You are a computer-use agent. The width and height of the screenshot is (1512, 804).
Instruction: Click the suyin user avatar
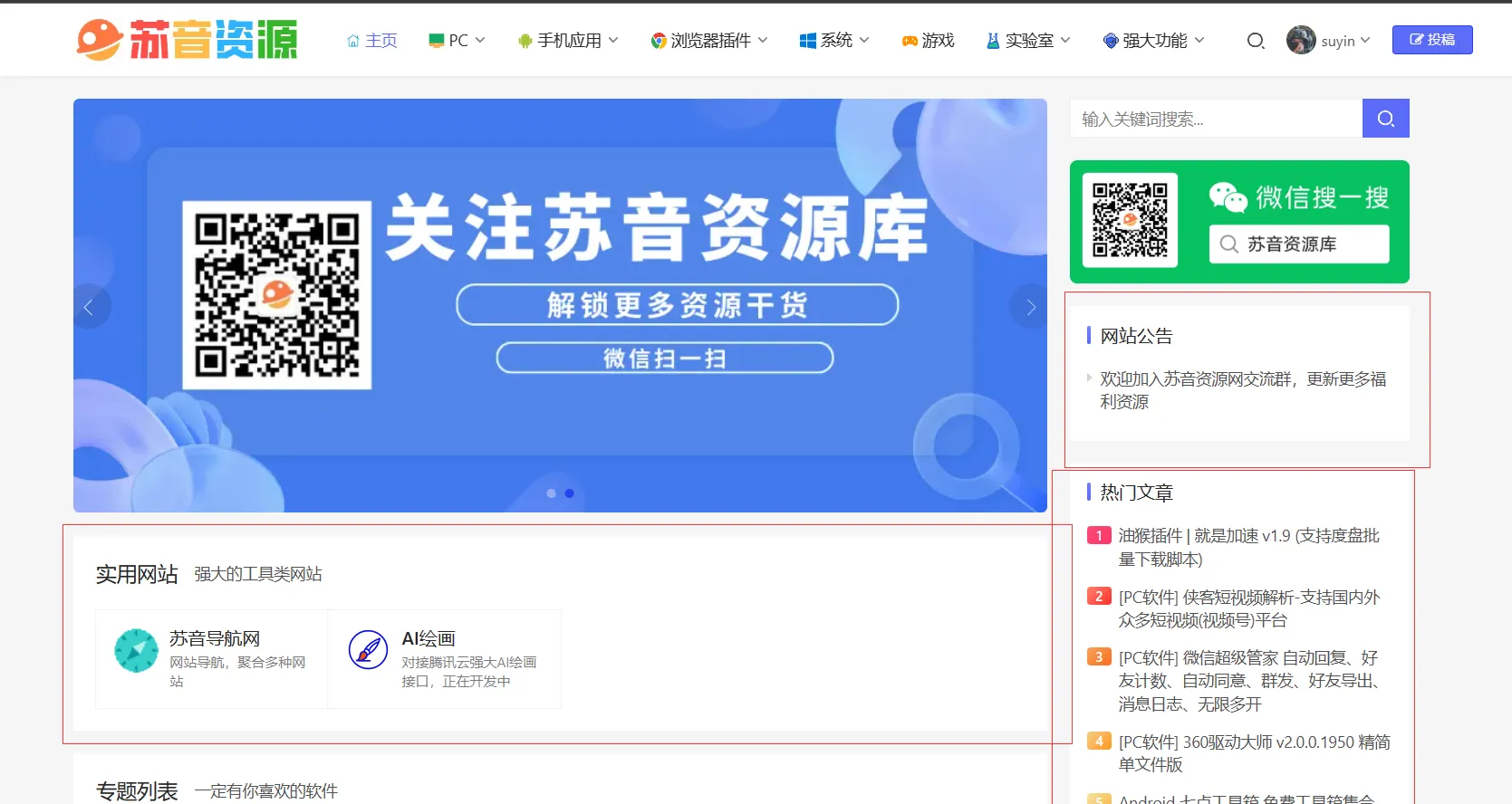(x=1301, y=40)
